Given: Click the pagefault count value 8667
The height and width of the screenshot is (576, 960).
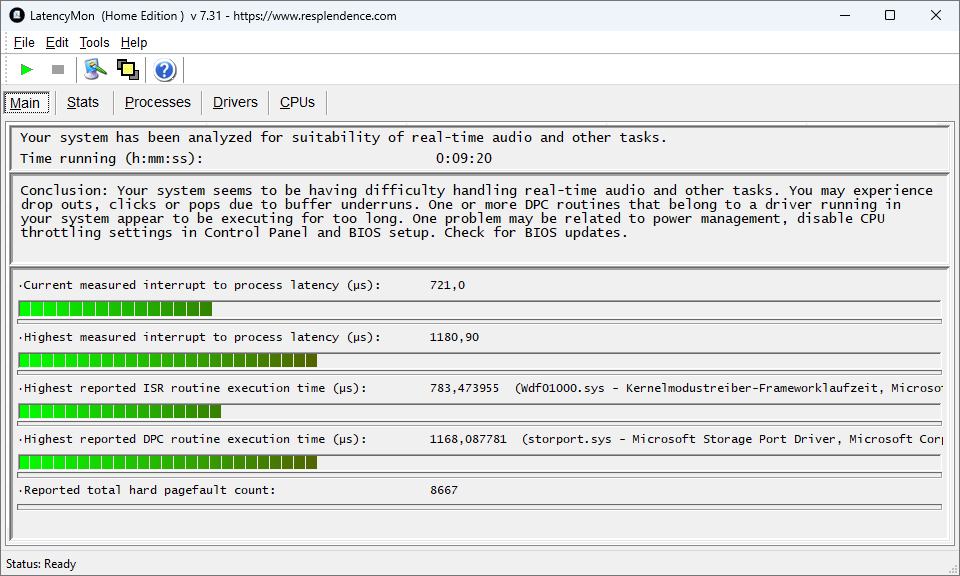Looking at the screenshot, I should [443, 490].
